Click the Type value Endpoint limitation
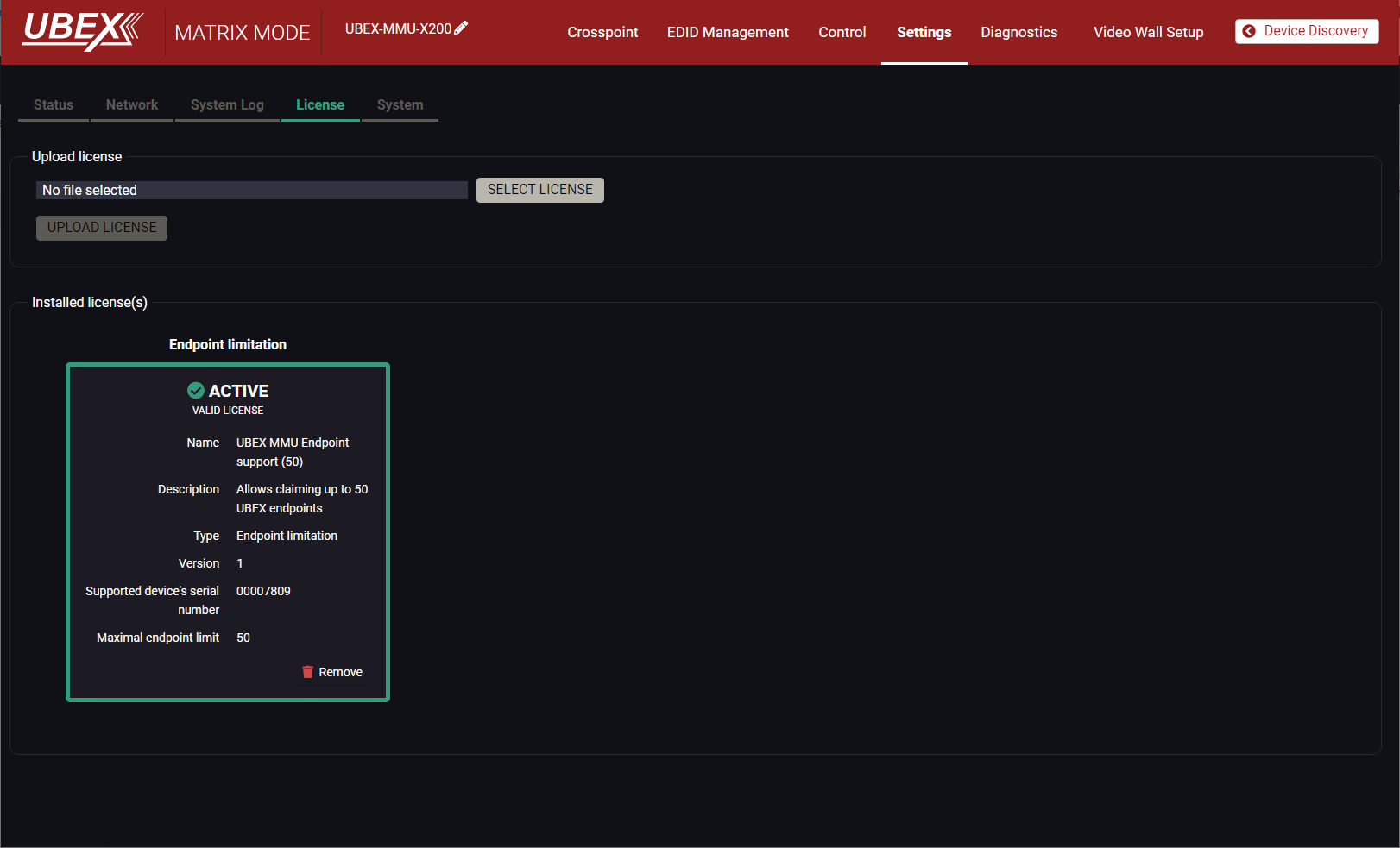 click(287, 536)
